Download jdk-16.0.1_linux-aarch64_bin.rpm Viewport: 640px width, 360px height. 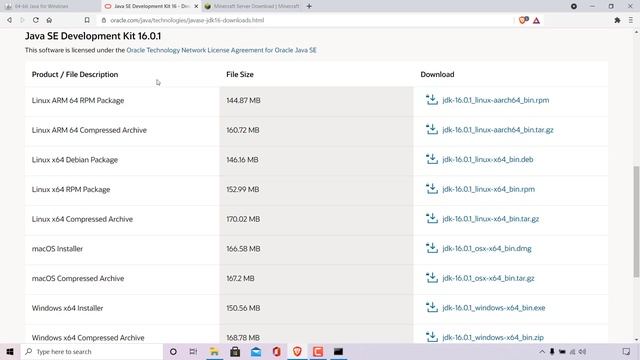pos(496,100)
